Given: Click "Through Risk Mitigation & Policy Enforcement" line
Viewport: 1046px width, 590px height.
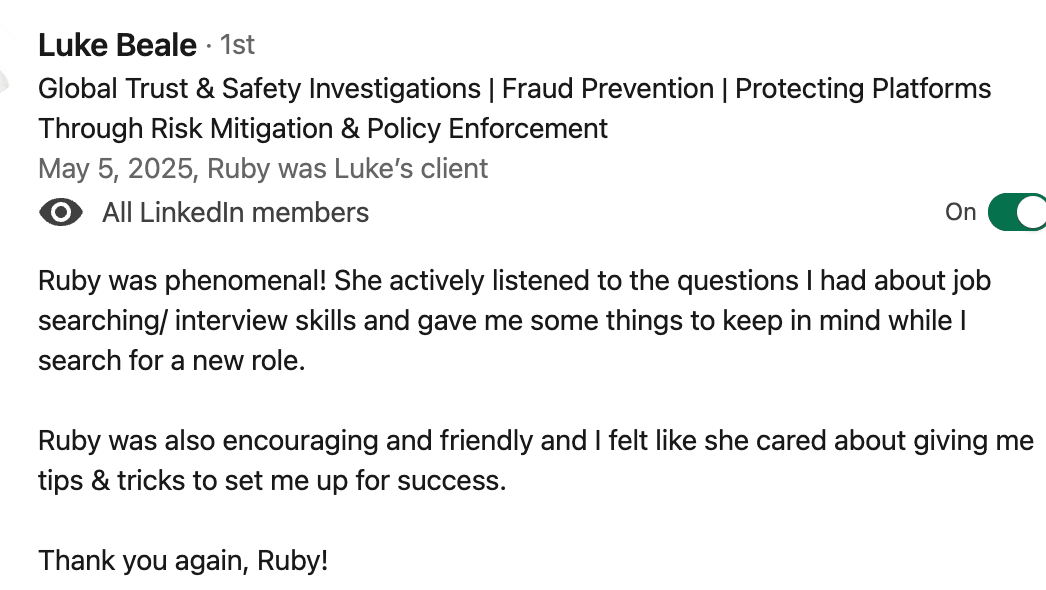Looking at the screenshot, I should pos(322,129).
